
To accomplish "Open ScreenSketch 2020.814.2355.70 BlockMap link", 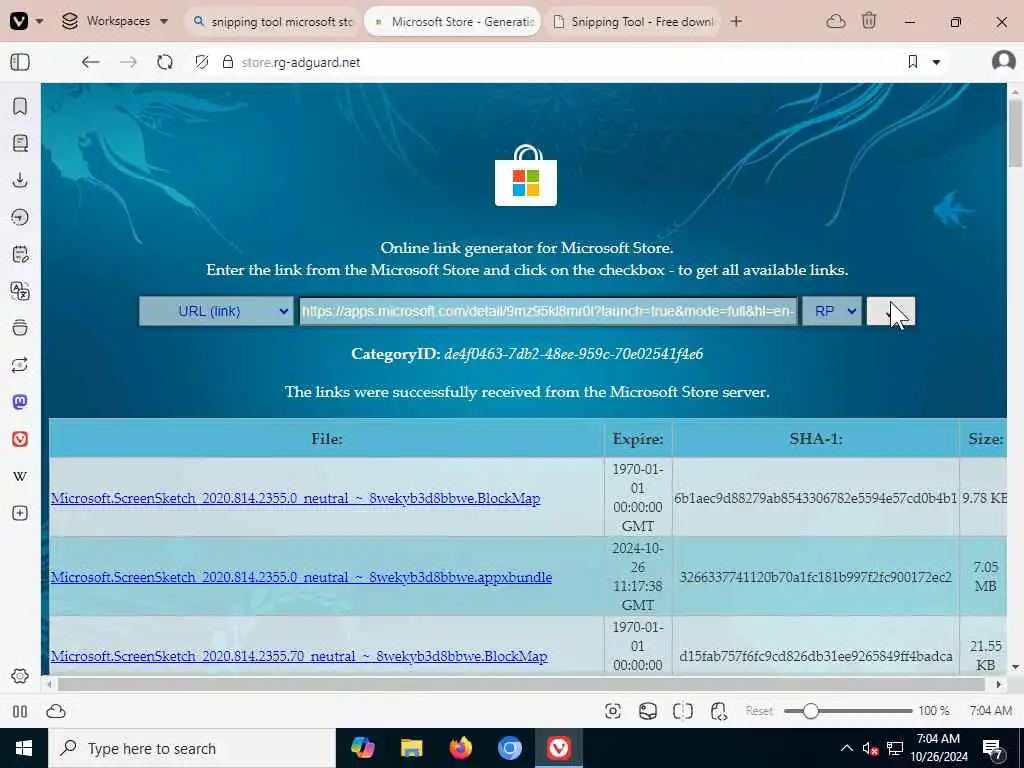I will point(299,656).
